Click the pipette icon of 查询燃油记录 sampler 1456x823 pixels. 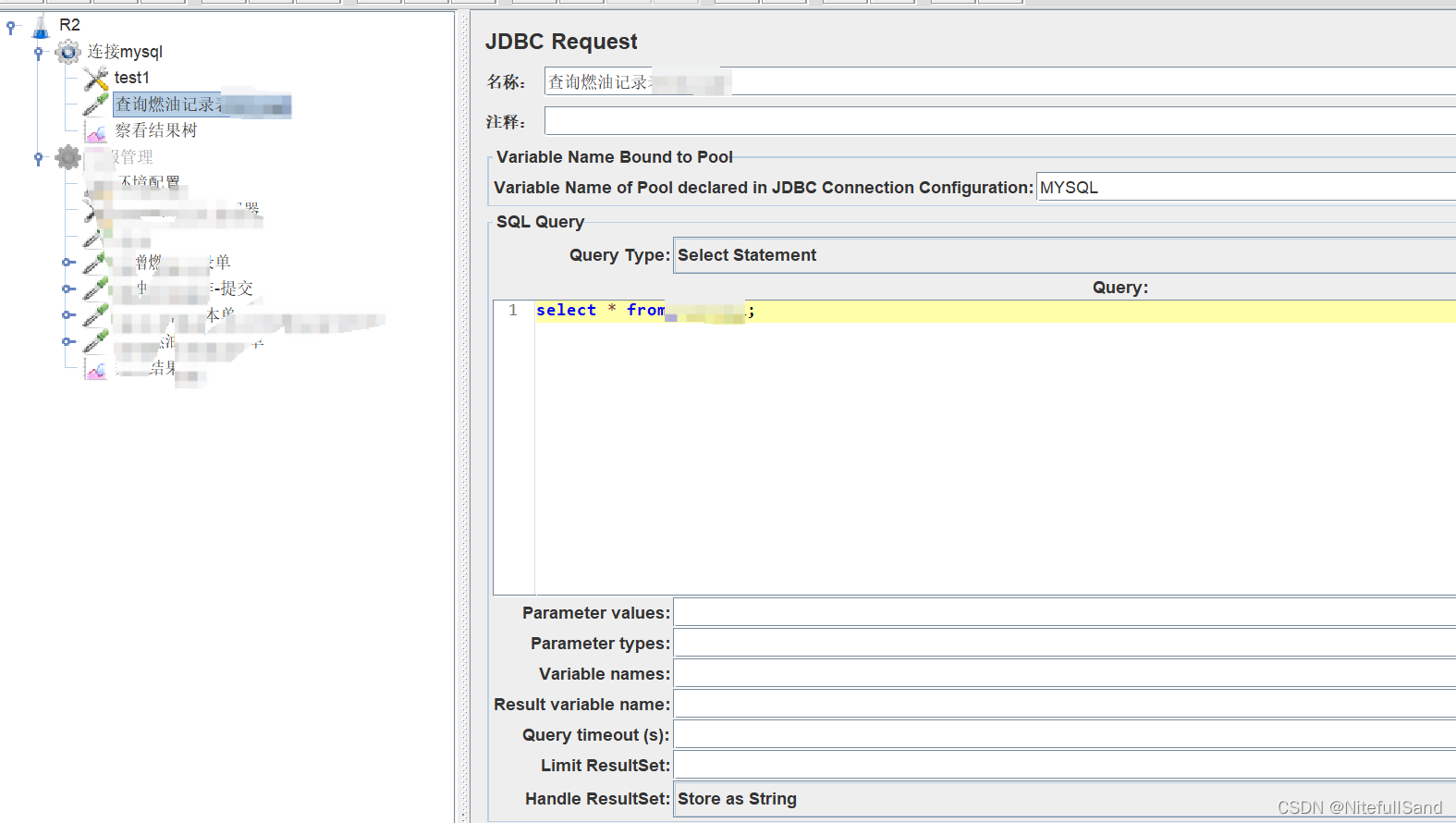point(95,104)
